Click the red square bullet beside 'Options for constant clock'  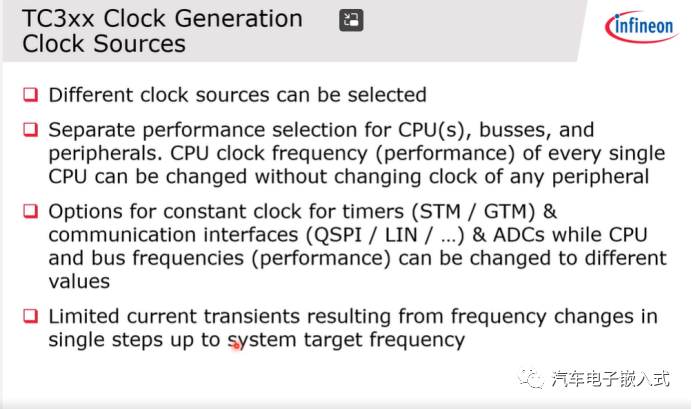click(32, 212)
